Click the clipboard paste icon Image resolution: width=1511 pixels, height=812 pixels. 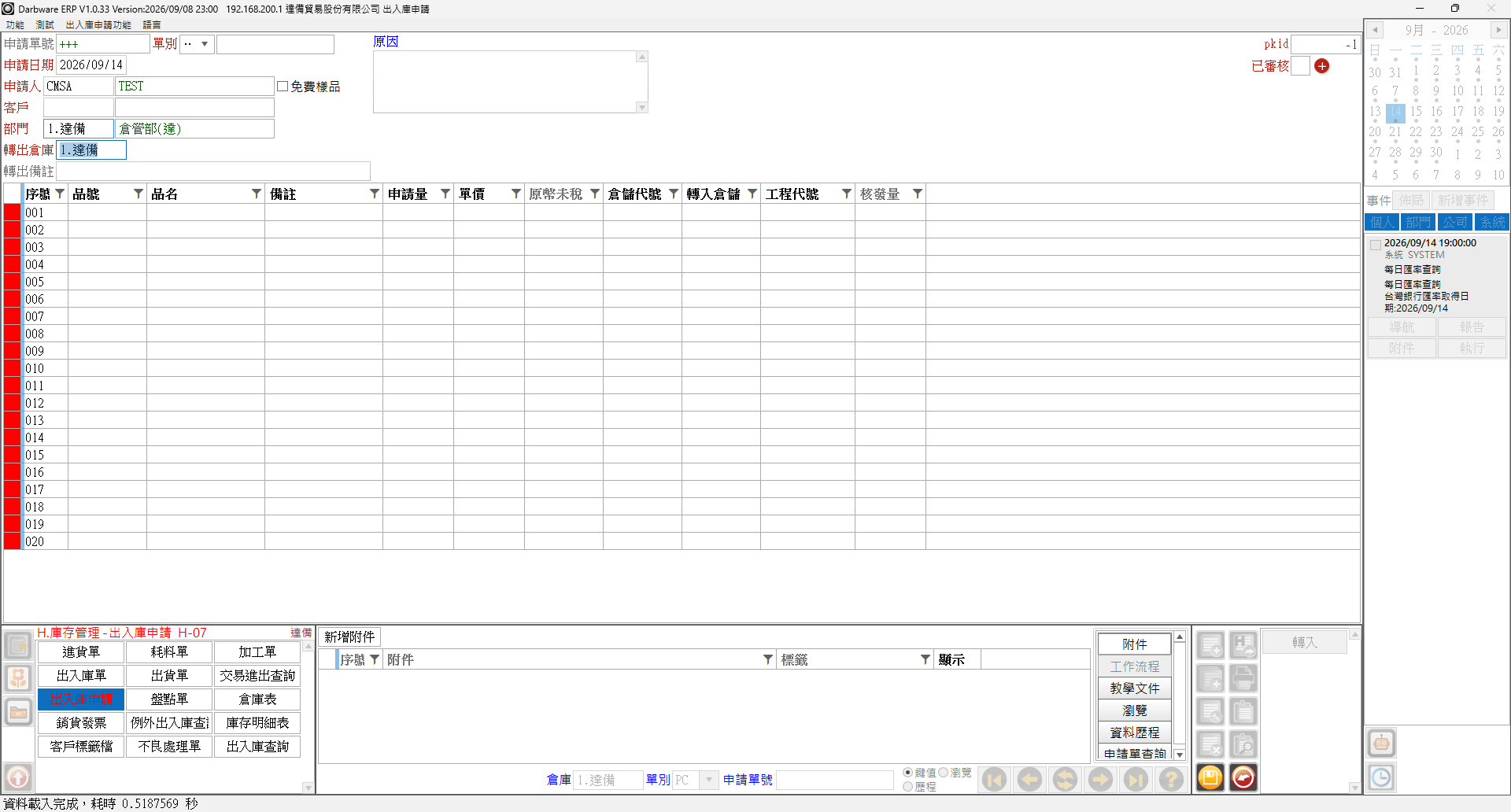[x=1243, y=711]
